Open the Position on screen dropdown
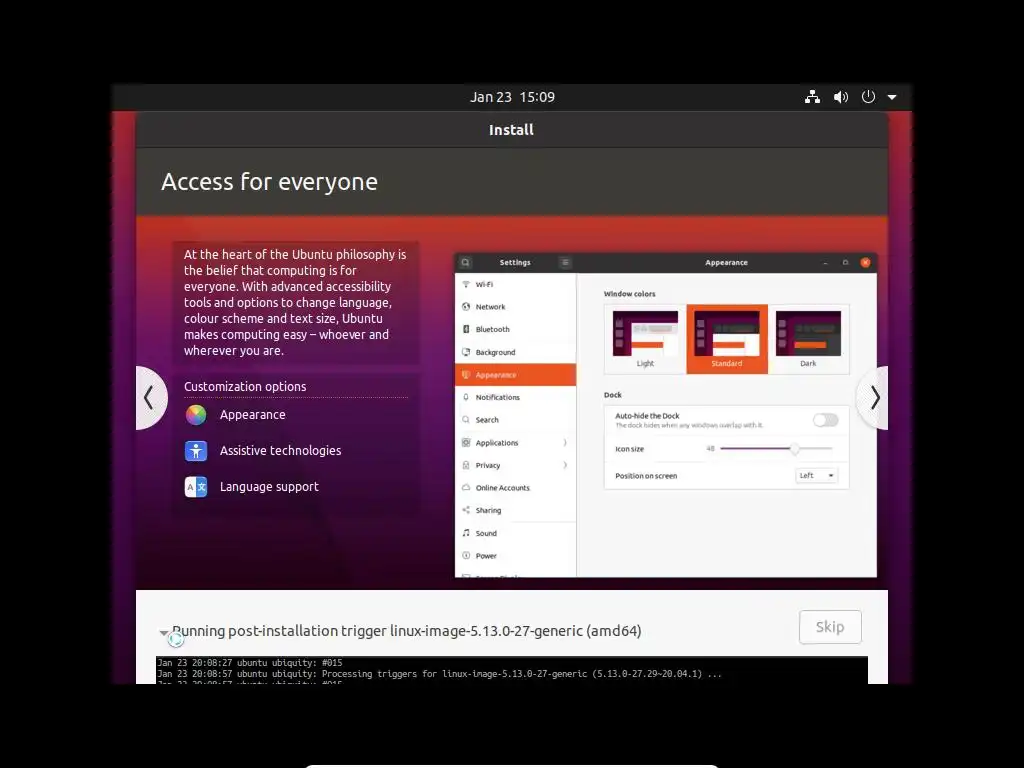The image size is (1024, 768). pos(816,475)
